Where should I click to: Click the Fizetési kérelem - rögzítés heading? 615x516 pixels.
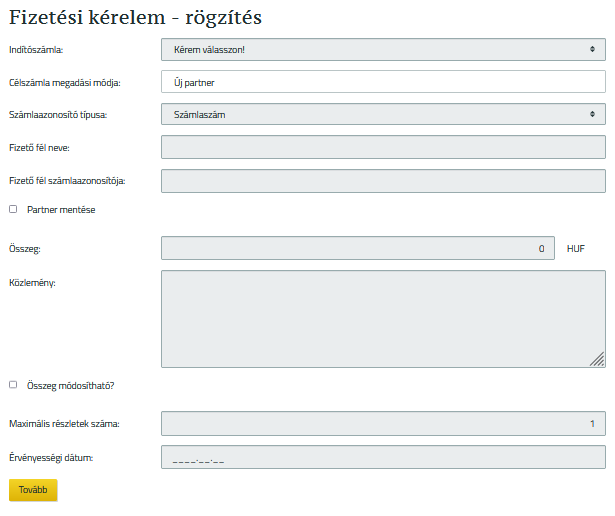coord(142,17)
